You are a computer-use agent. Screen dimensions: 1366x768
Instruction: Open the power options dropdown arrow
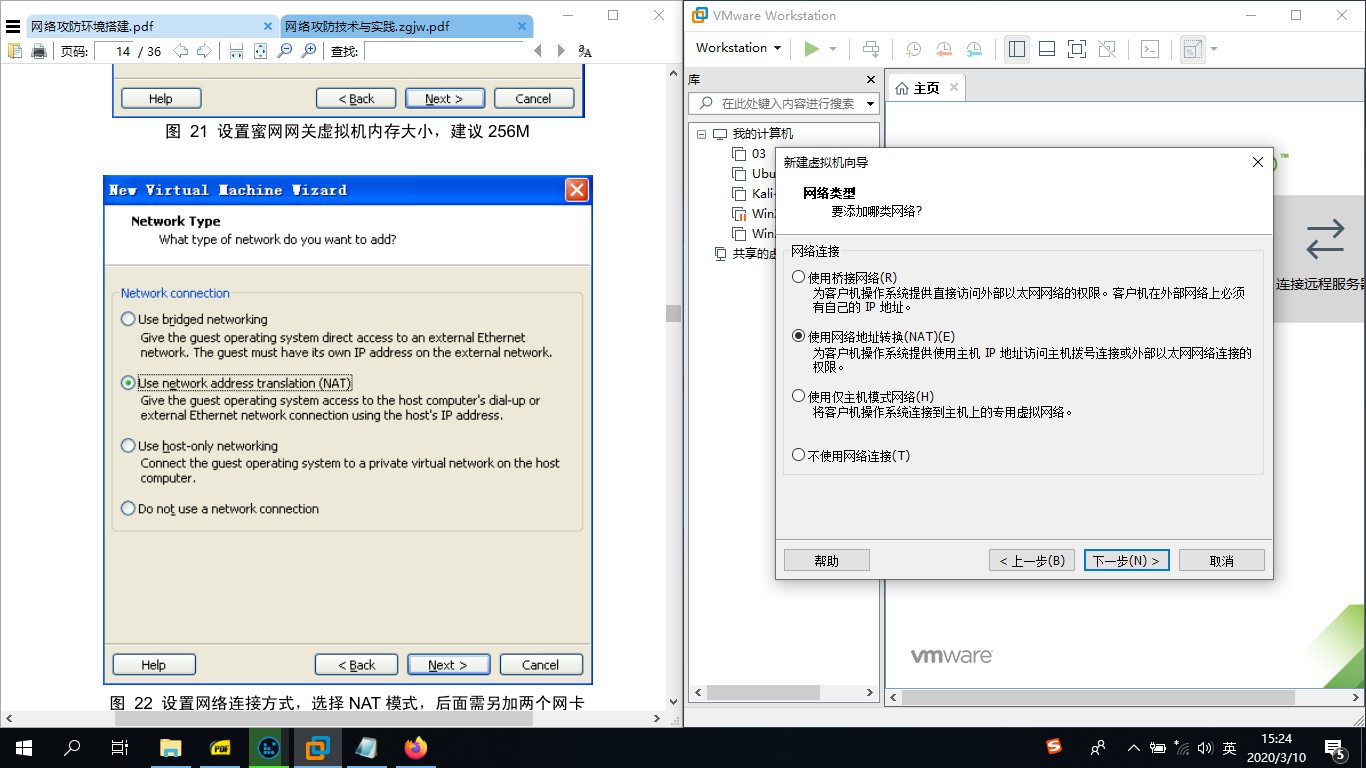[x=833, y=48]
